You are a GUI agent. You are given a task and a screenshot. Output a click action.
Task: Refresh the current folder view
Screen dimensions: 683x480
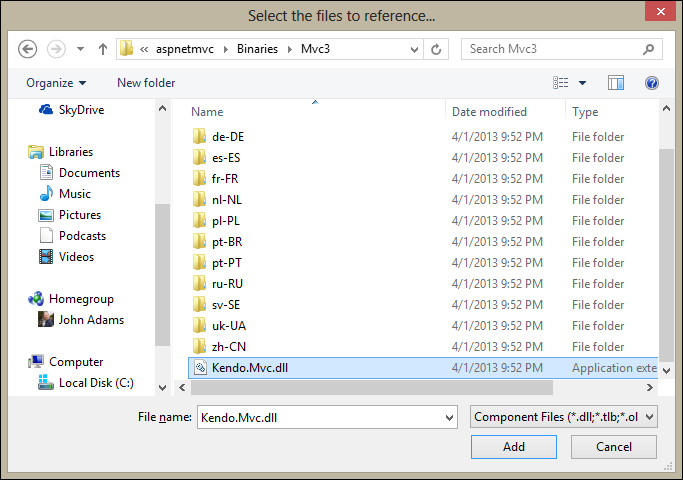(x=436, y=49)
